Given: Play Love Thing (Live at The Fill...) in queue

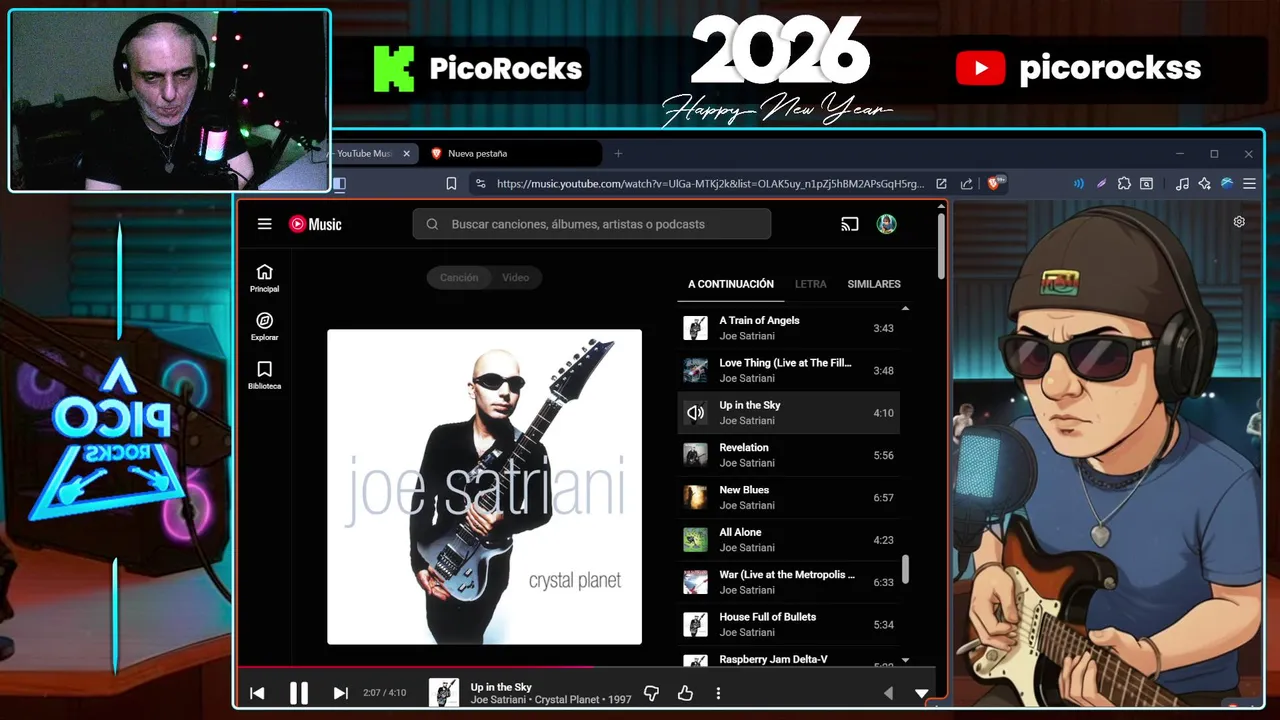Looking at the screenshot, I should click(789, 370).
